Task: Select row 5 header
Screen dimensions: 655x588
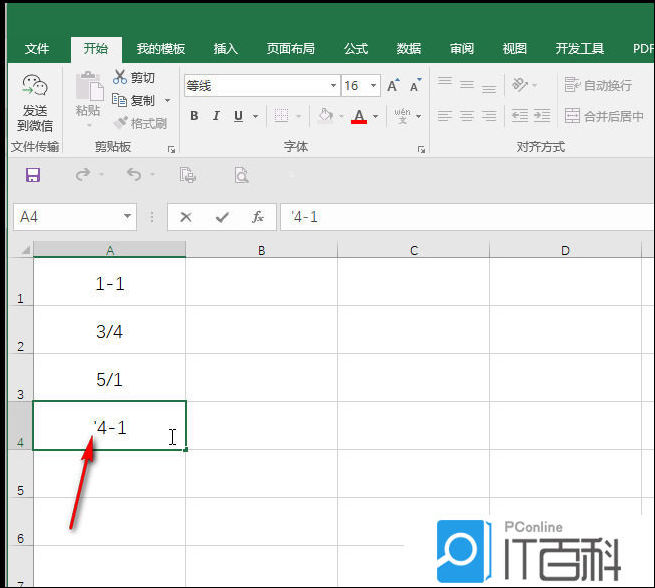Action: click(20, 474)
